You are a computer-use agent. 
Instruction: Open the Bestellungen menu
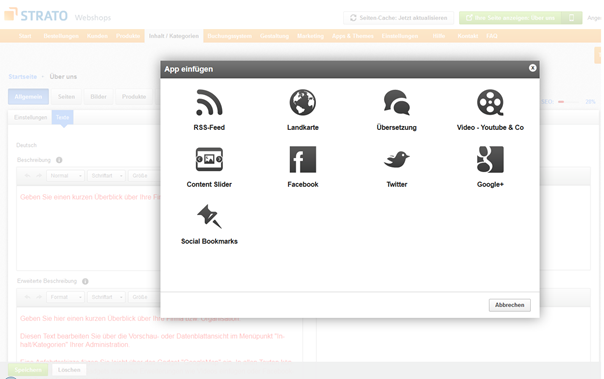click(61, 36)
